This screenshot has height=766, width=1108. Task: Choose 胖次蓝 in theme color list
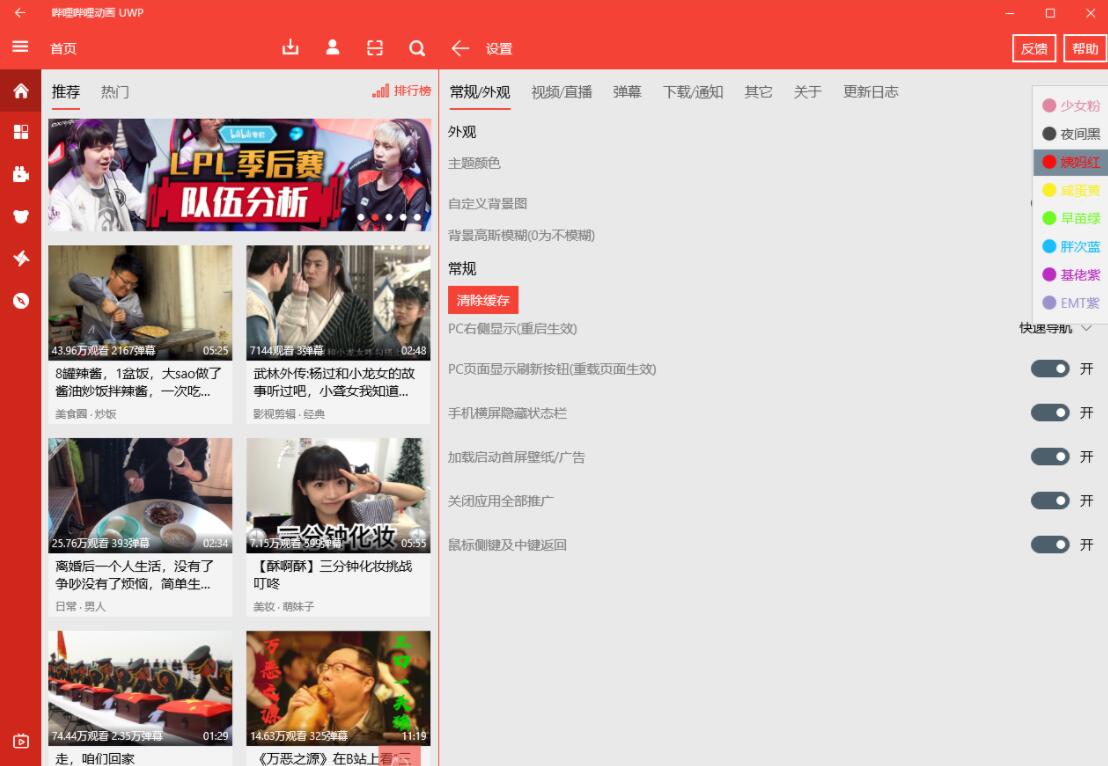[x=1071, y=247]
